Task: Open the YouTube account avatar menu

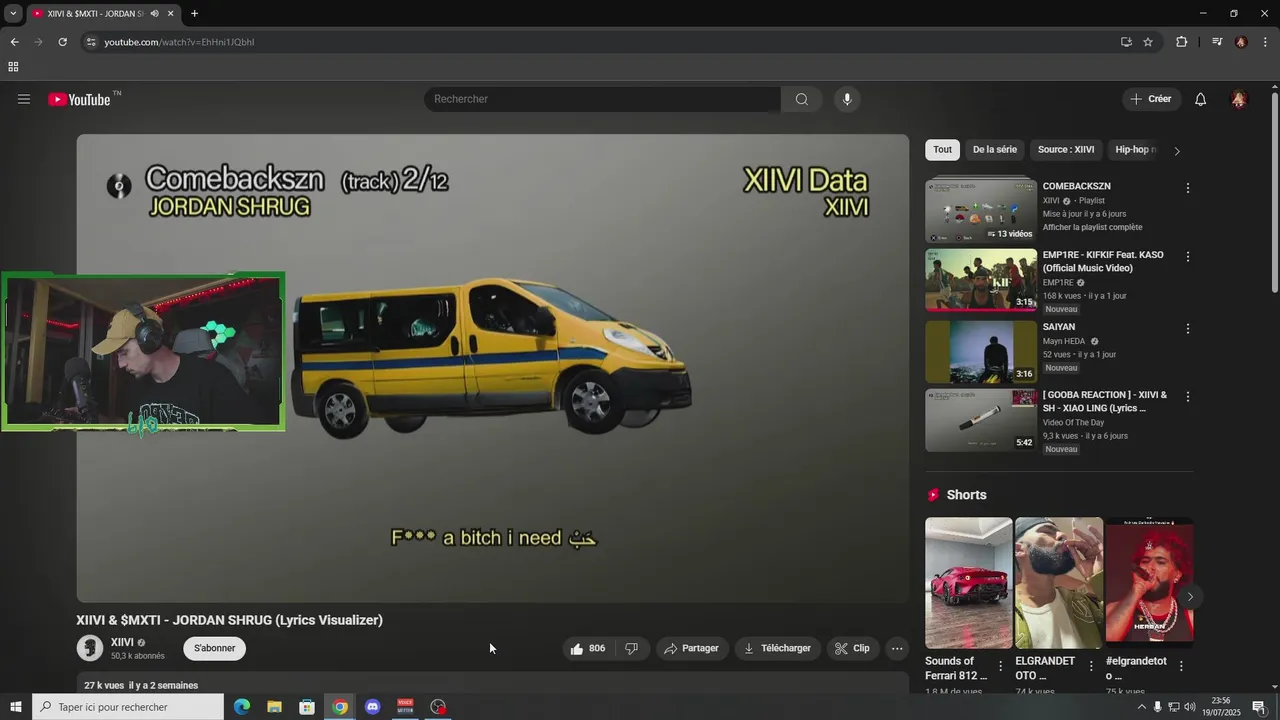Action: tap(1239, 99)
